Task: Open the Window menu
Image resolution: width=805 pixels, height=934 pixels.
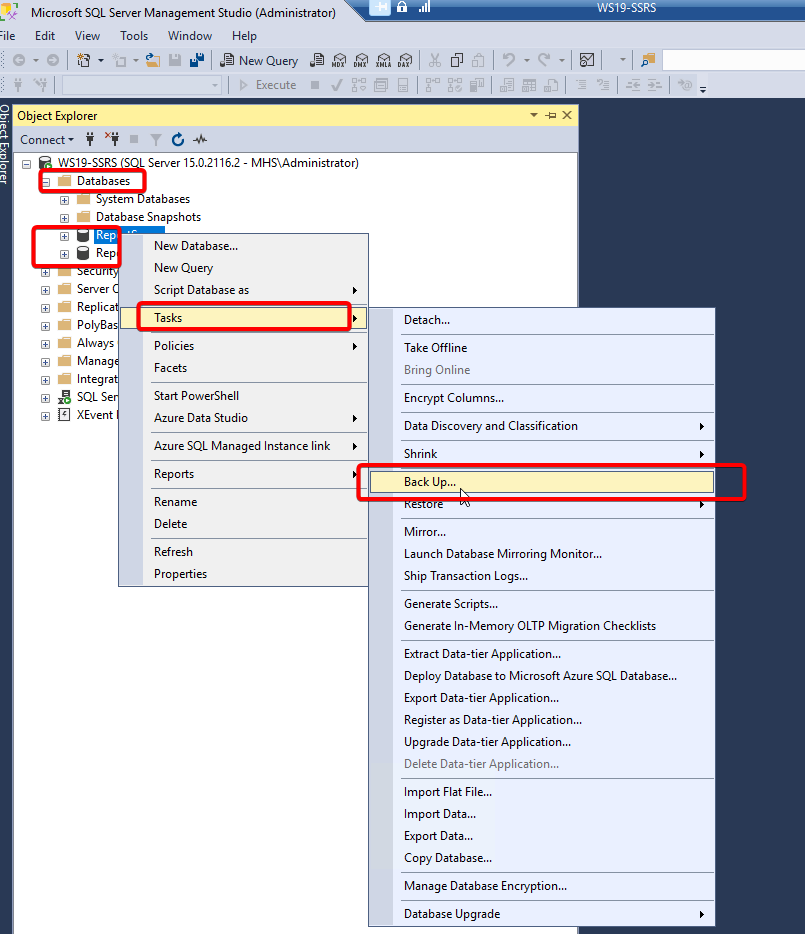Action: 189,36
